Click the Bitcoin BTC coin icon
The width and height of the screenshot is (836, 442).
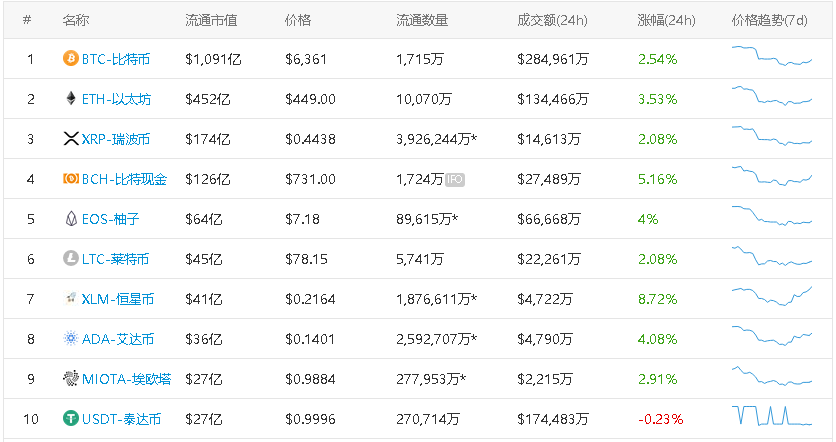70,58
